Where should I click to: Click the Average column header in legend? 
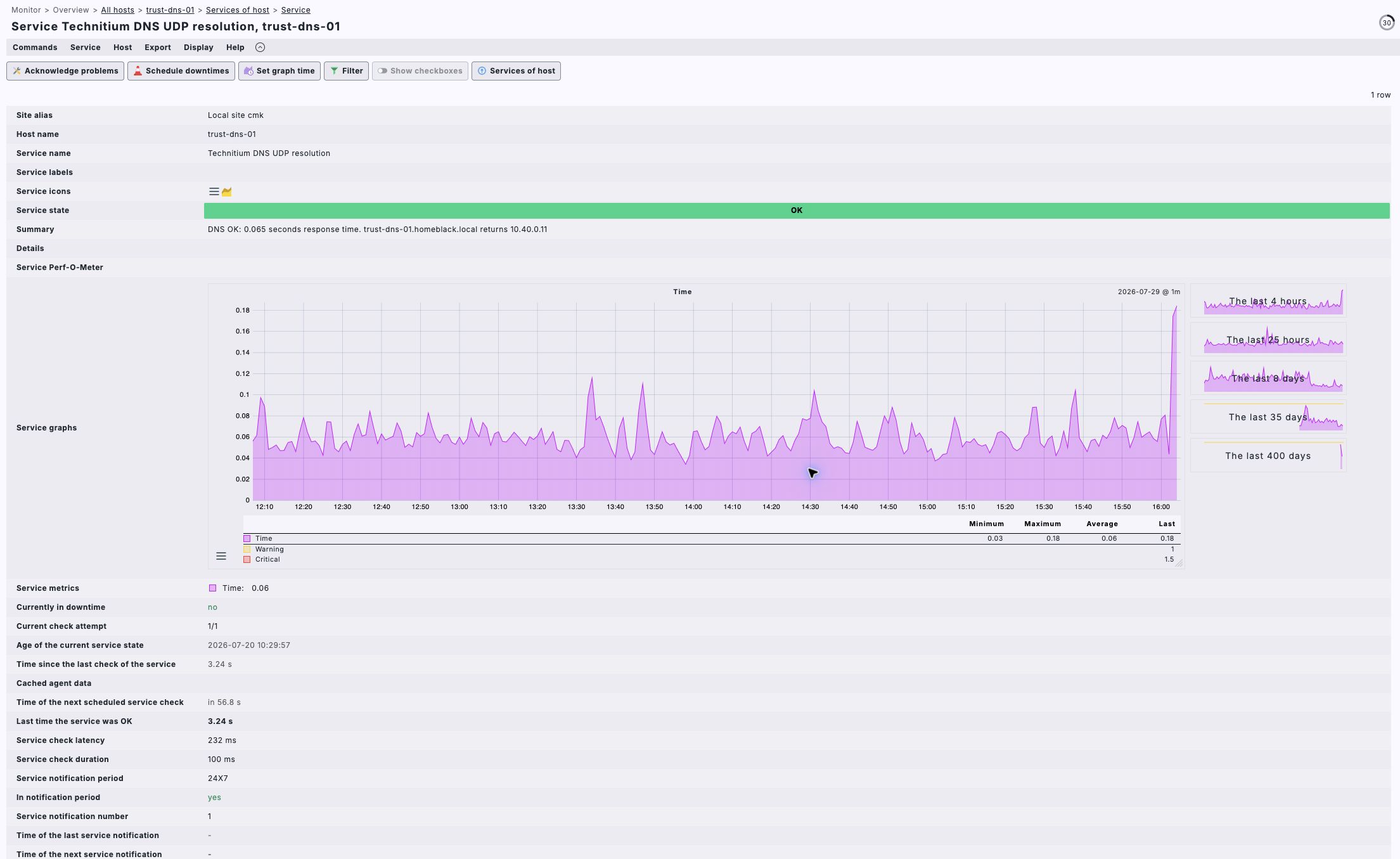pyautogui.click(x=1102, y=524)
